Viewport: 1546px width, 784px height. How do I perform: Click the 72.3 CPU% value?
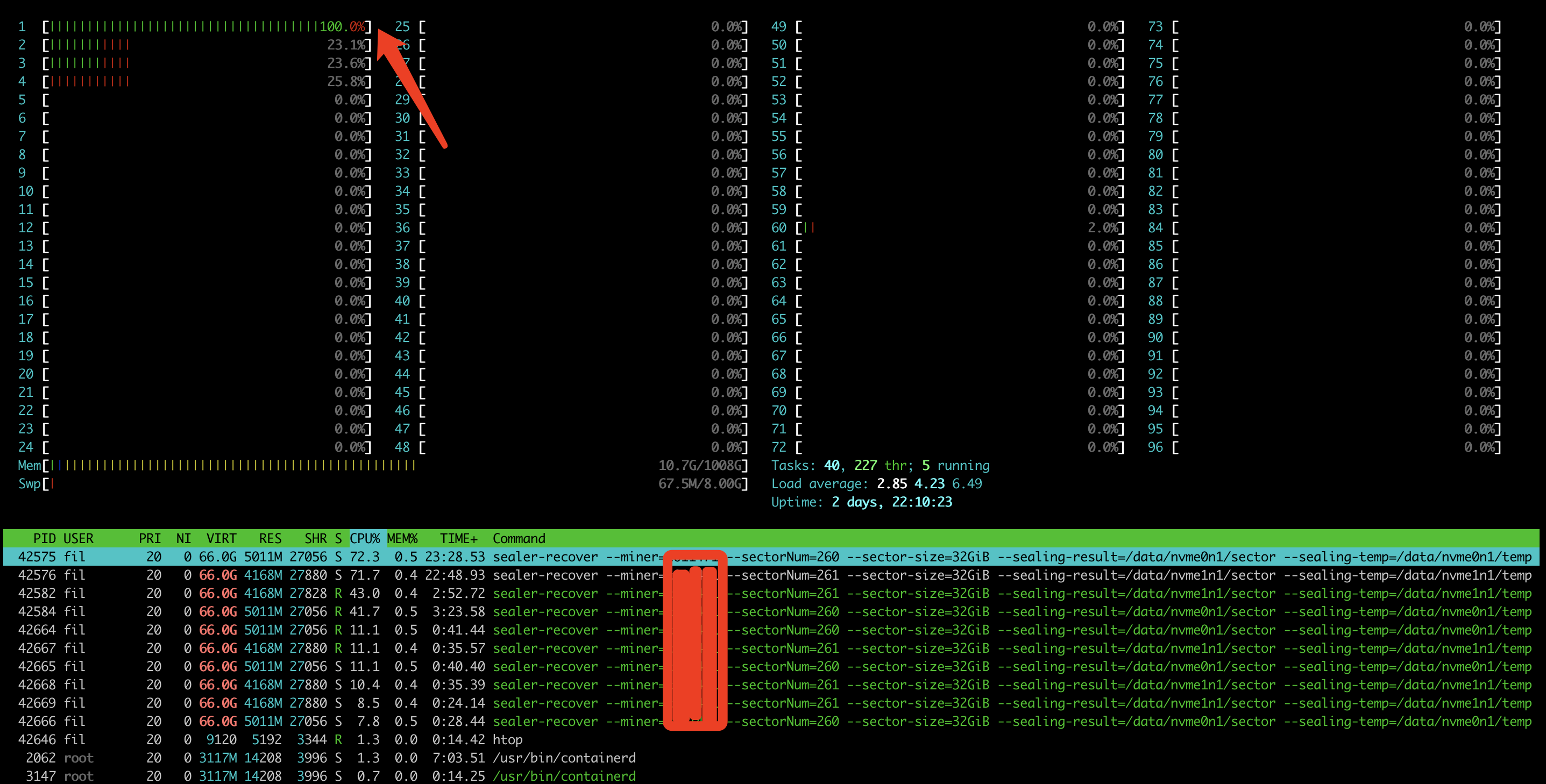point(365,557)
